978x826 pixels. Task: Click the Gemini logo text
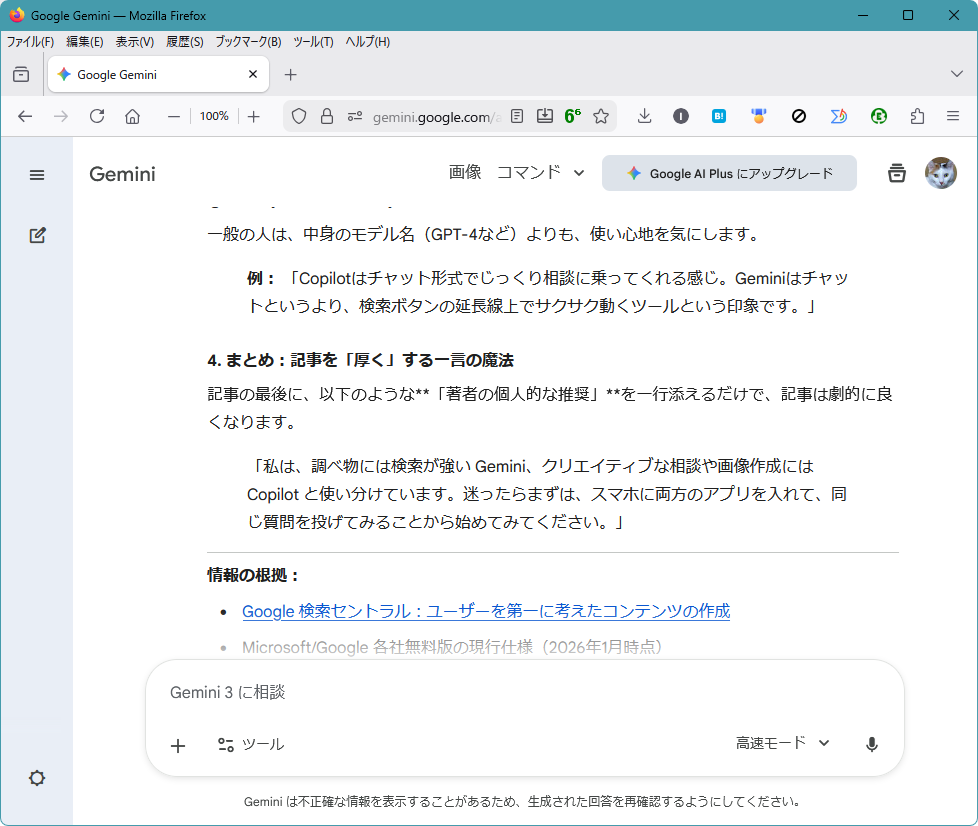tap(122, 174)
